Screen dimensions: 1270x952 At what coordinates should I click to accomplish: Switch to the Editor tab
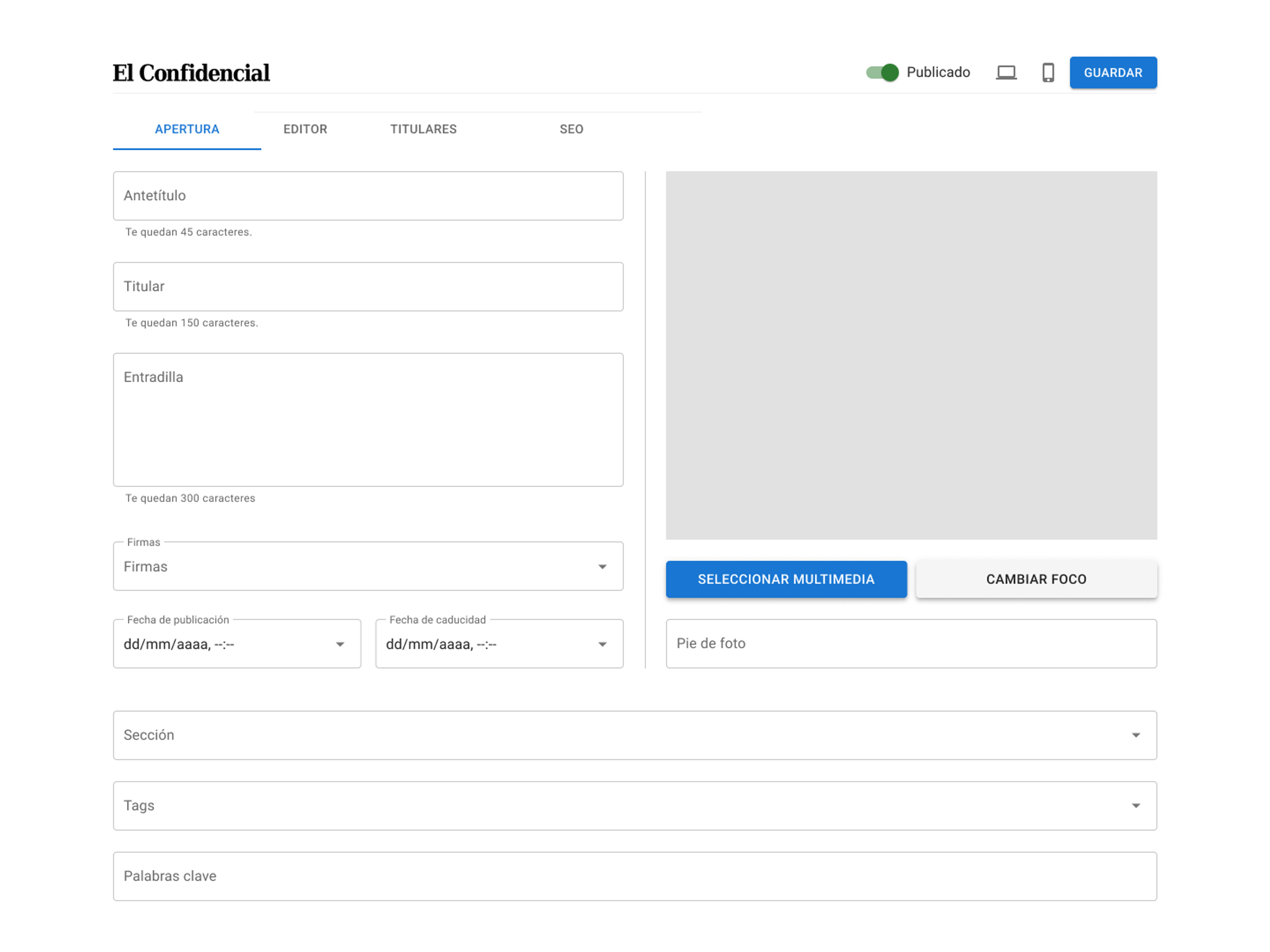click(305, 129)
